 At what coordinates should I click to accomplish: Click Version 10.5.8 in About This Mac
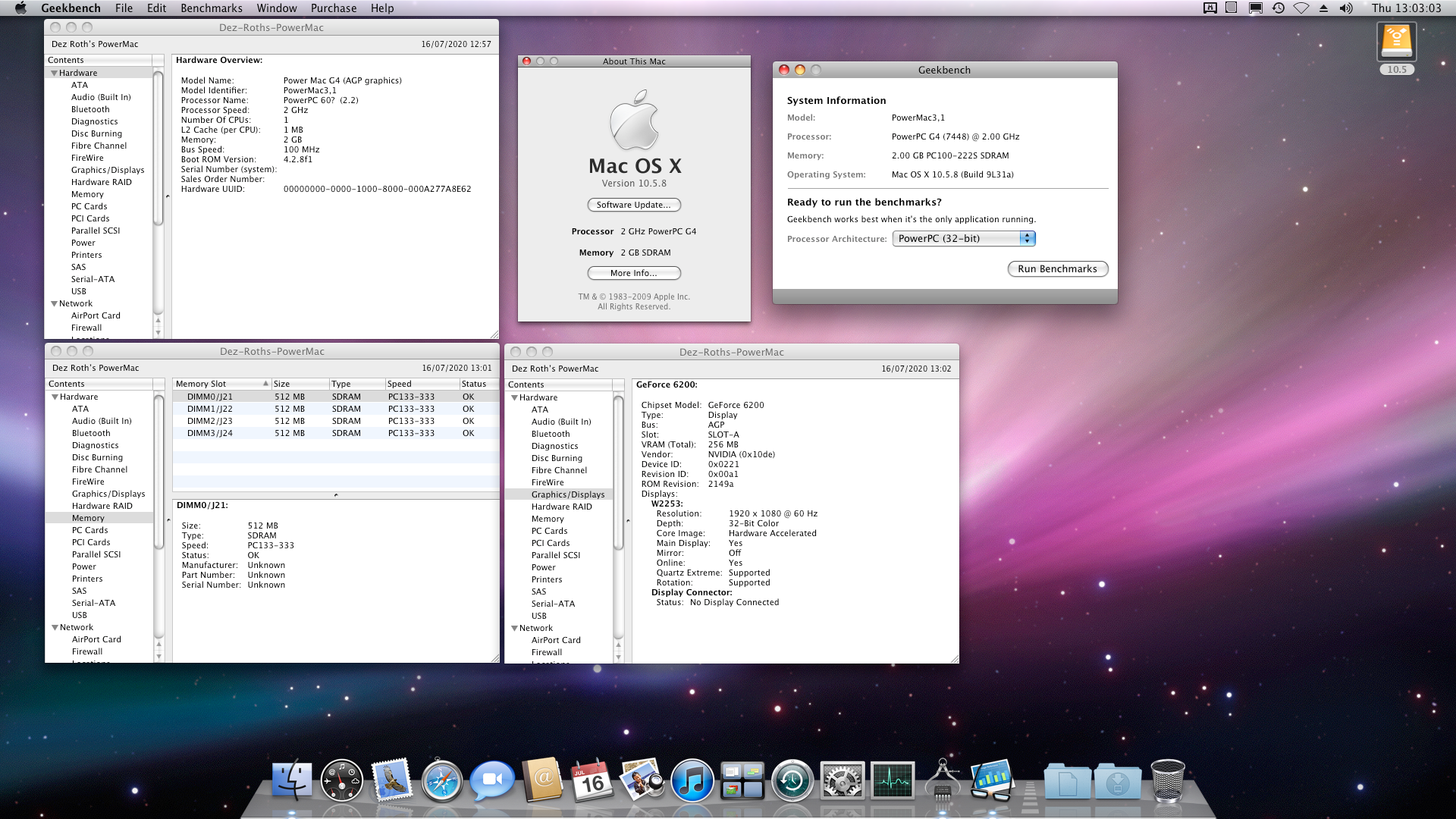(634, 184)
